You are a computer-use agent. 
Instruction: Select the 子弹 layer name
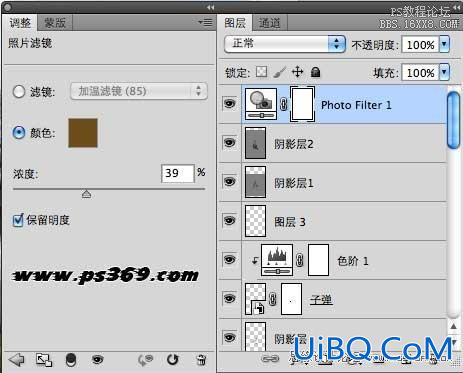coord(321,300)
